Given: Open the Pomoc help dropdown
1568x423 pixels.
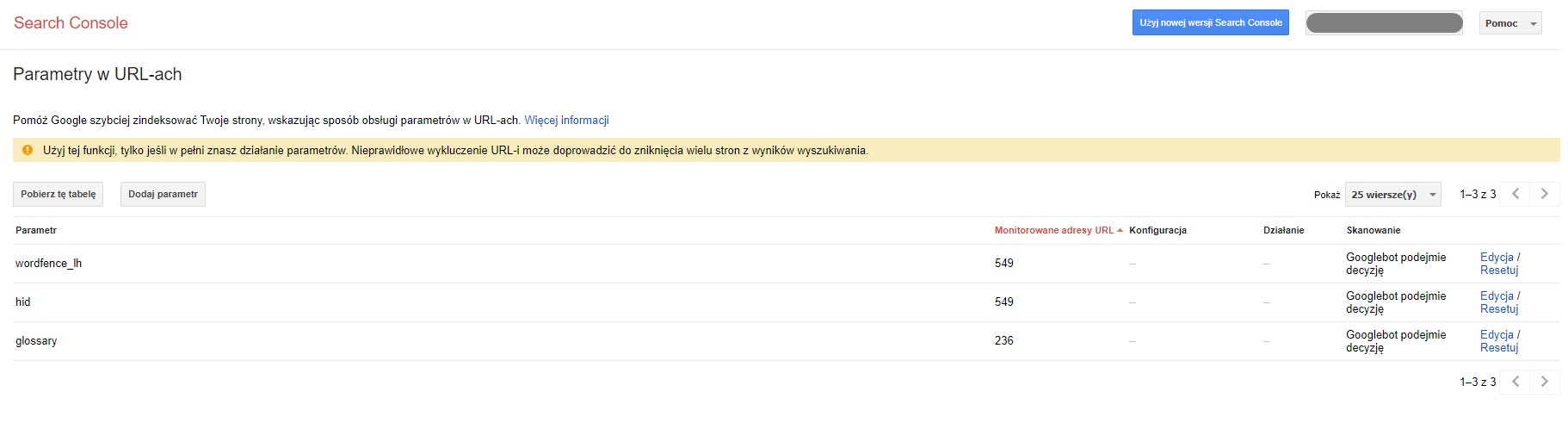Looking at the screenshot, I should click(1510, 23).
